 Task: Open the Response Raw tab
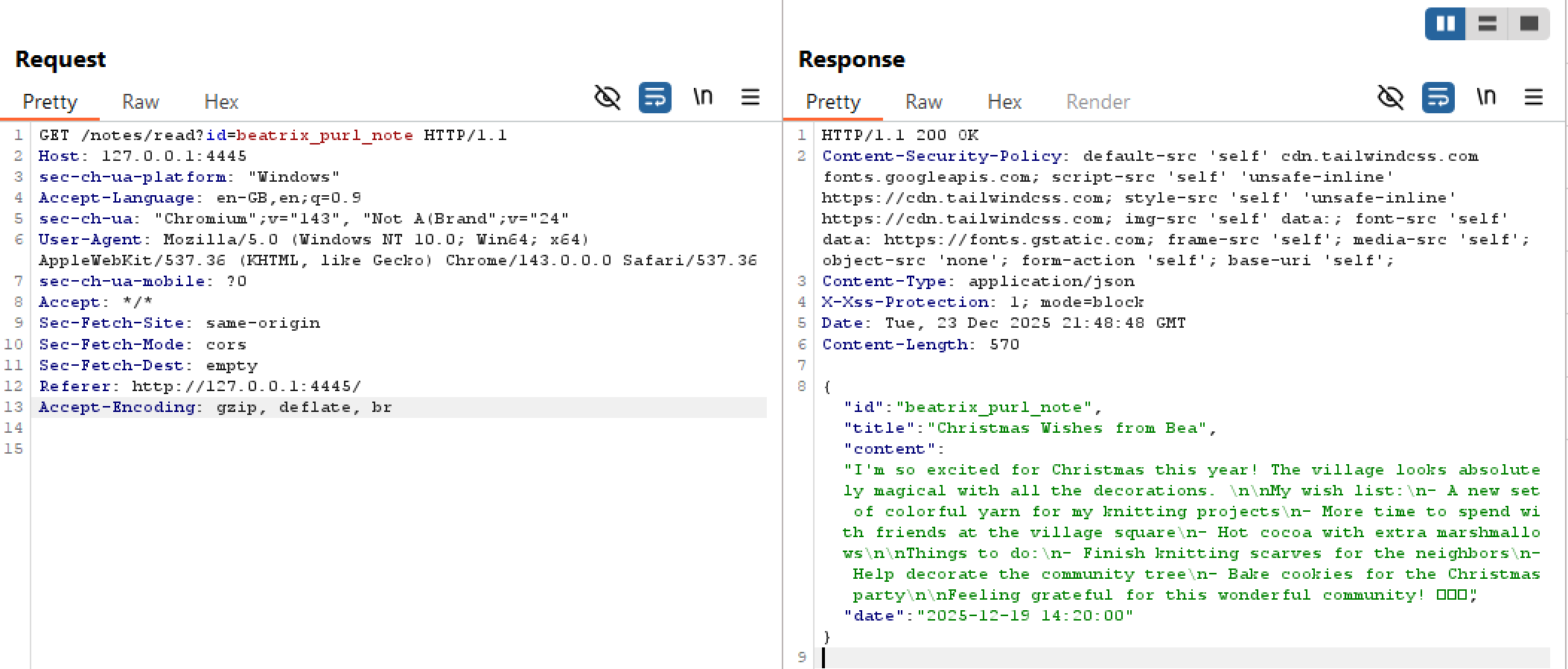coord(924,102)
